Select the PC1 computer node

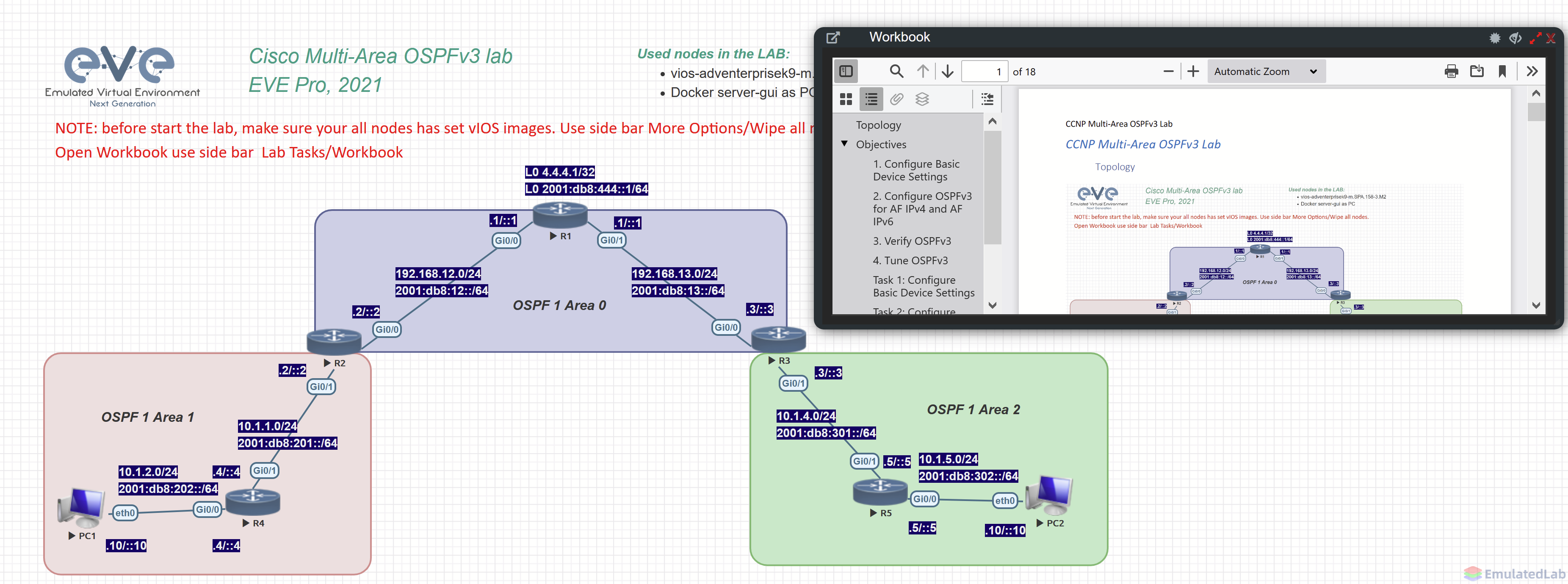81,507
